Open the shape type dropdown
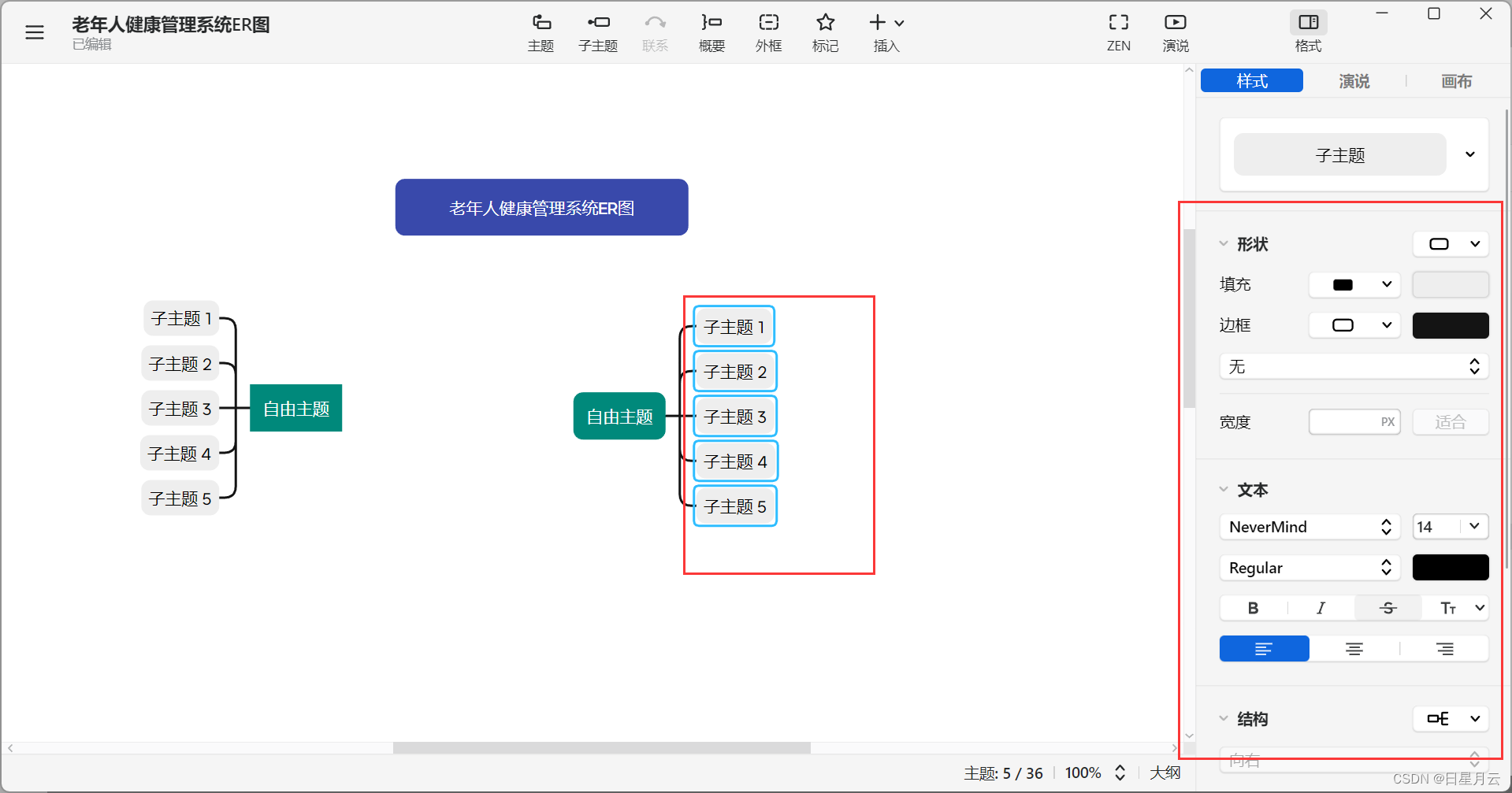Screen dimensions: 1512x793 (x=1451, y=244)
